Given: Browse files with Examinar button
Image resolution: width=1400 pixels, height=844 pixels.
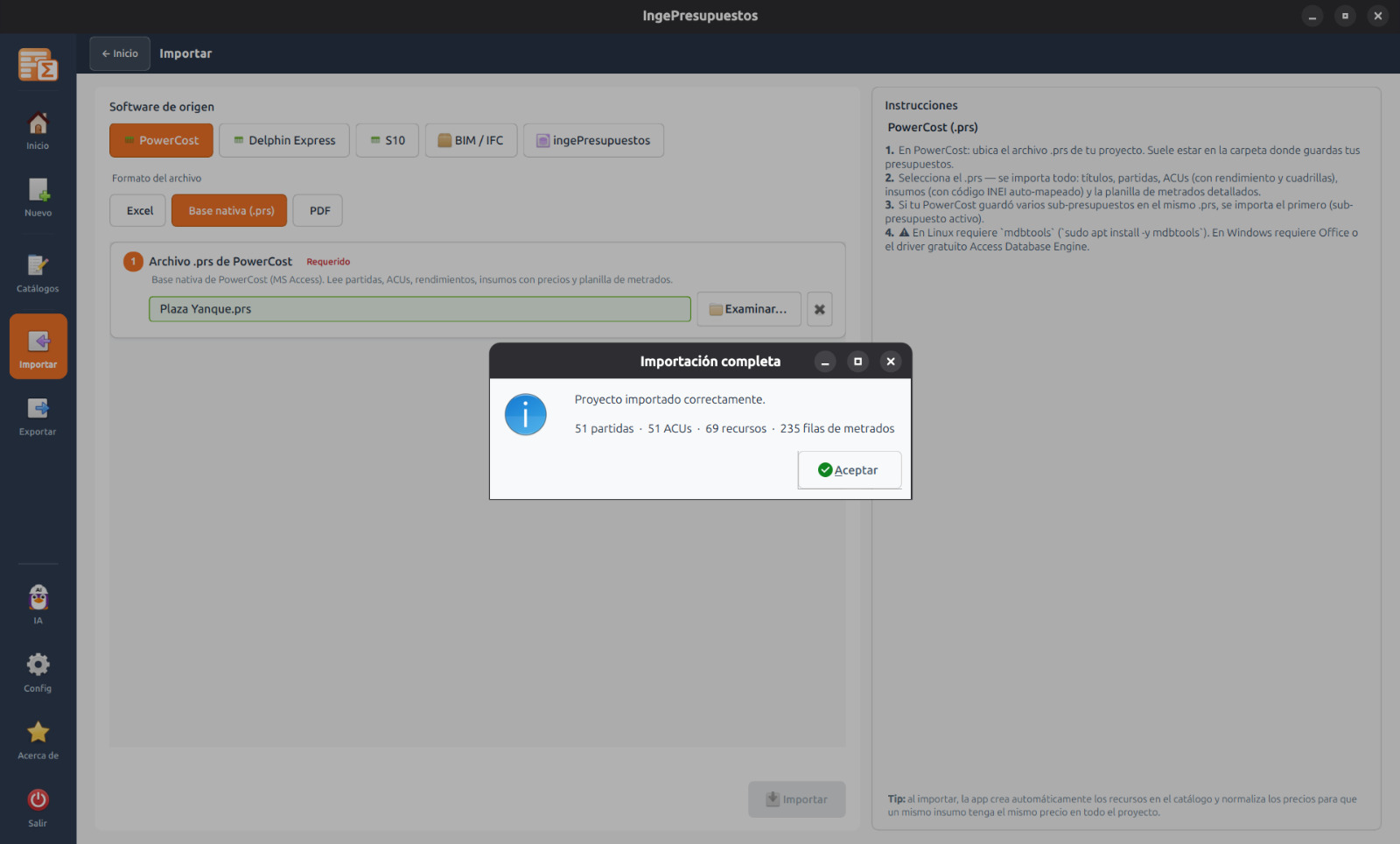Looking at the screenshot, I should [749, 309].
